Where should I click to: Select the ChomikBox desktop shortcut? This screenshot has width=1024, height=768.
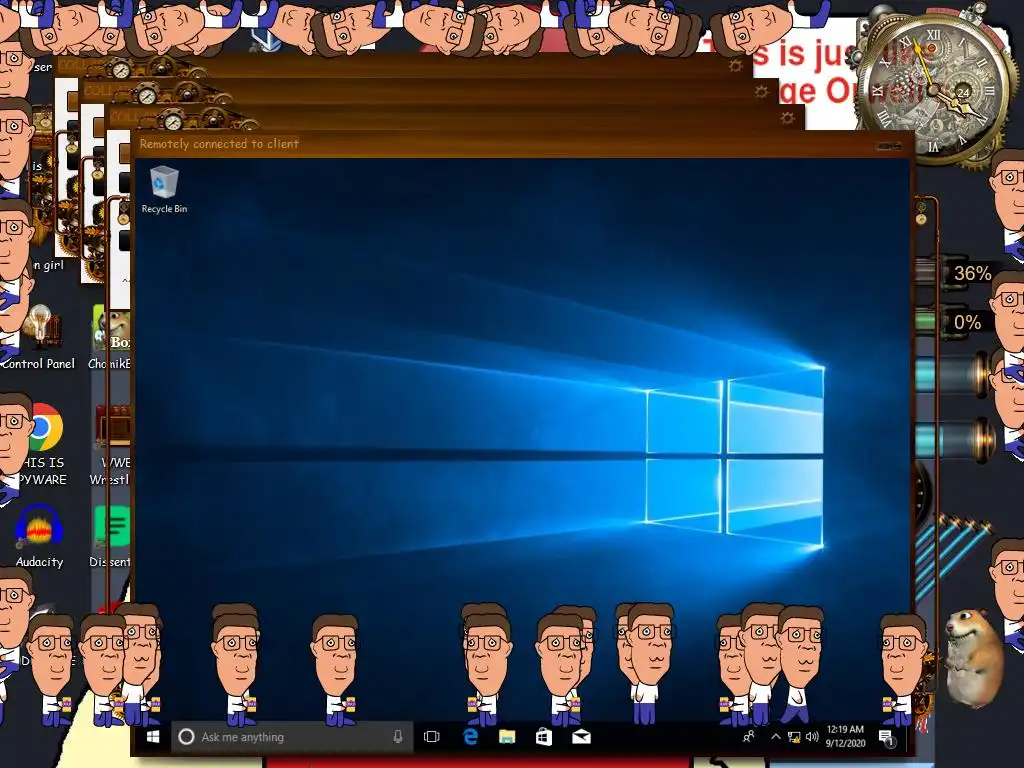coord(110,338)
